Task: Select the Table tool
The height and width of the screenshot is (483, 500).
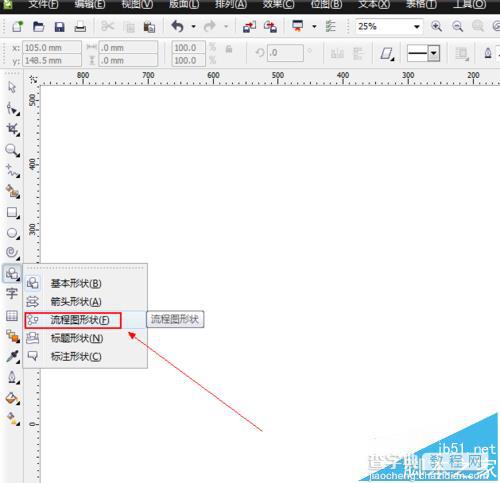Action: [12, 315]
